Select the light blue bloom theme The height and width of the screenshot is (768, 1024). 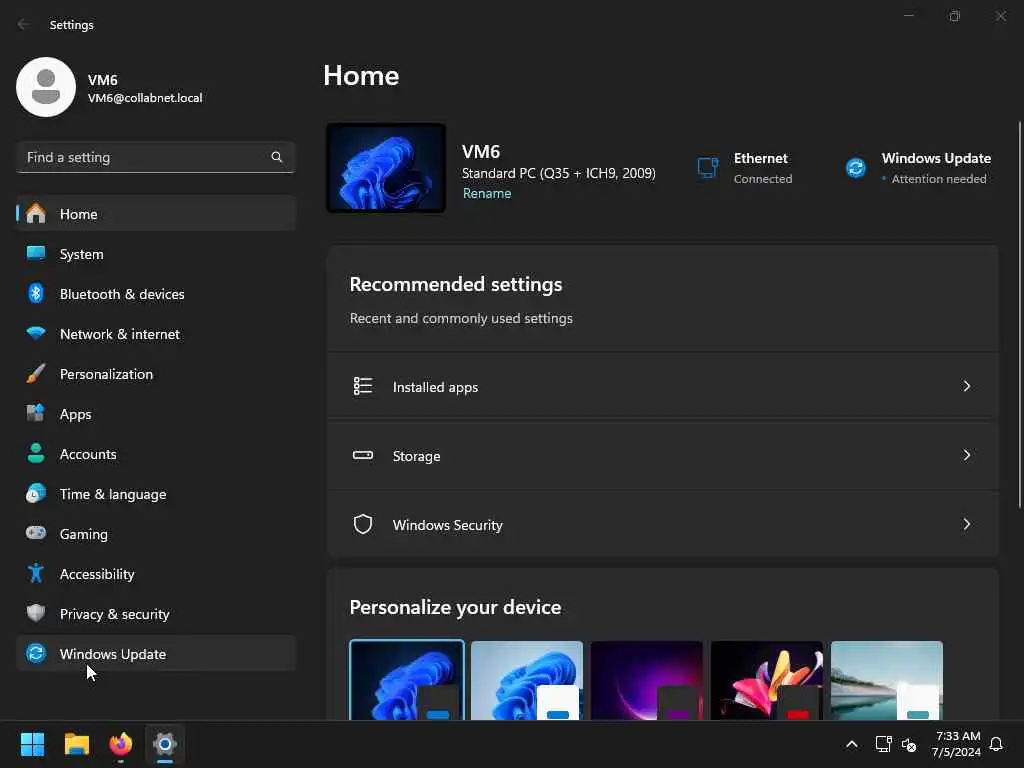tap(527, 680)
